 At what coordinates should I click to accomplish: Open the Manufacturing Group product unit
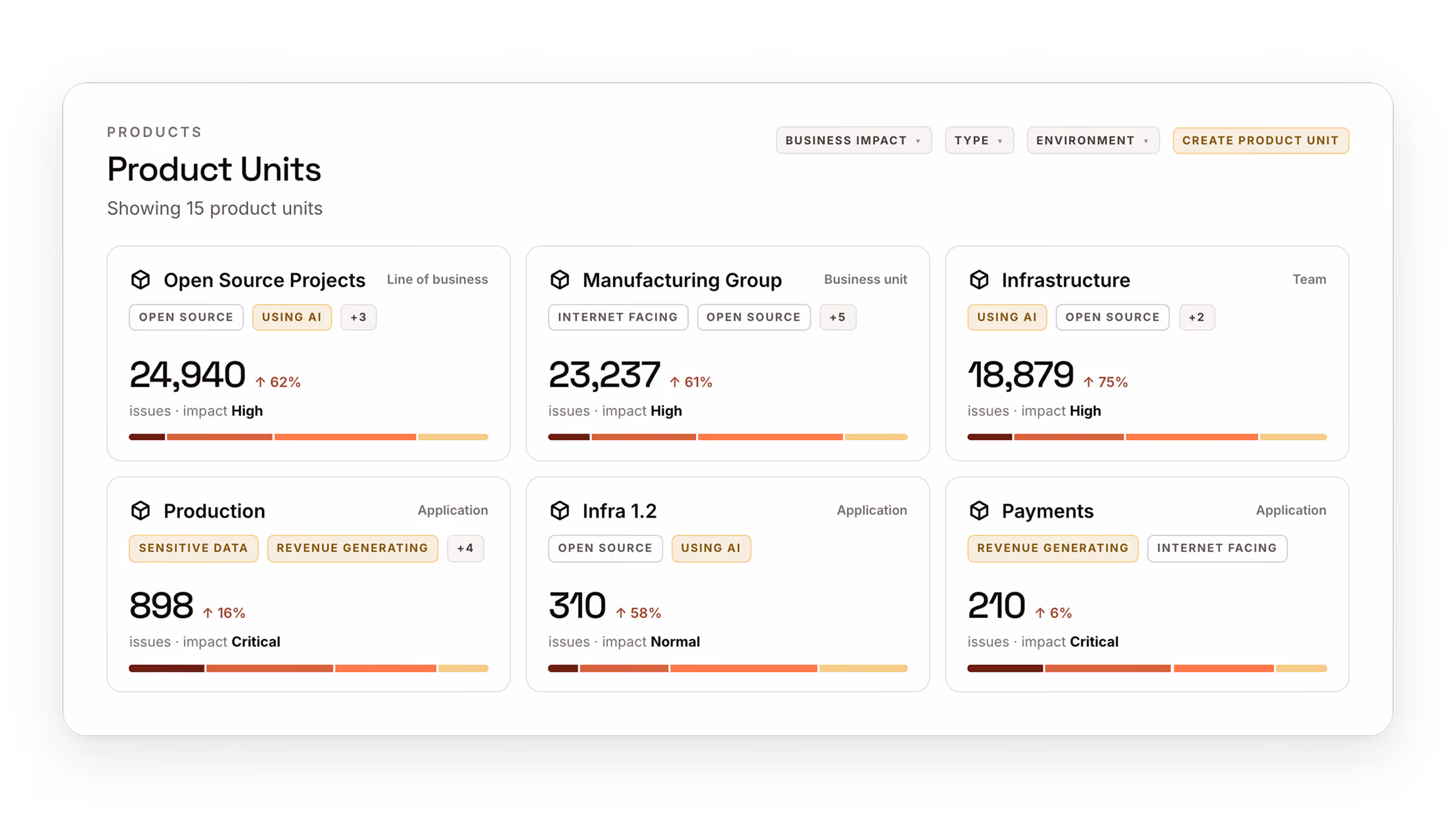pyautogui.click(x=682, y=280)
